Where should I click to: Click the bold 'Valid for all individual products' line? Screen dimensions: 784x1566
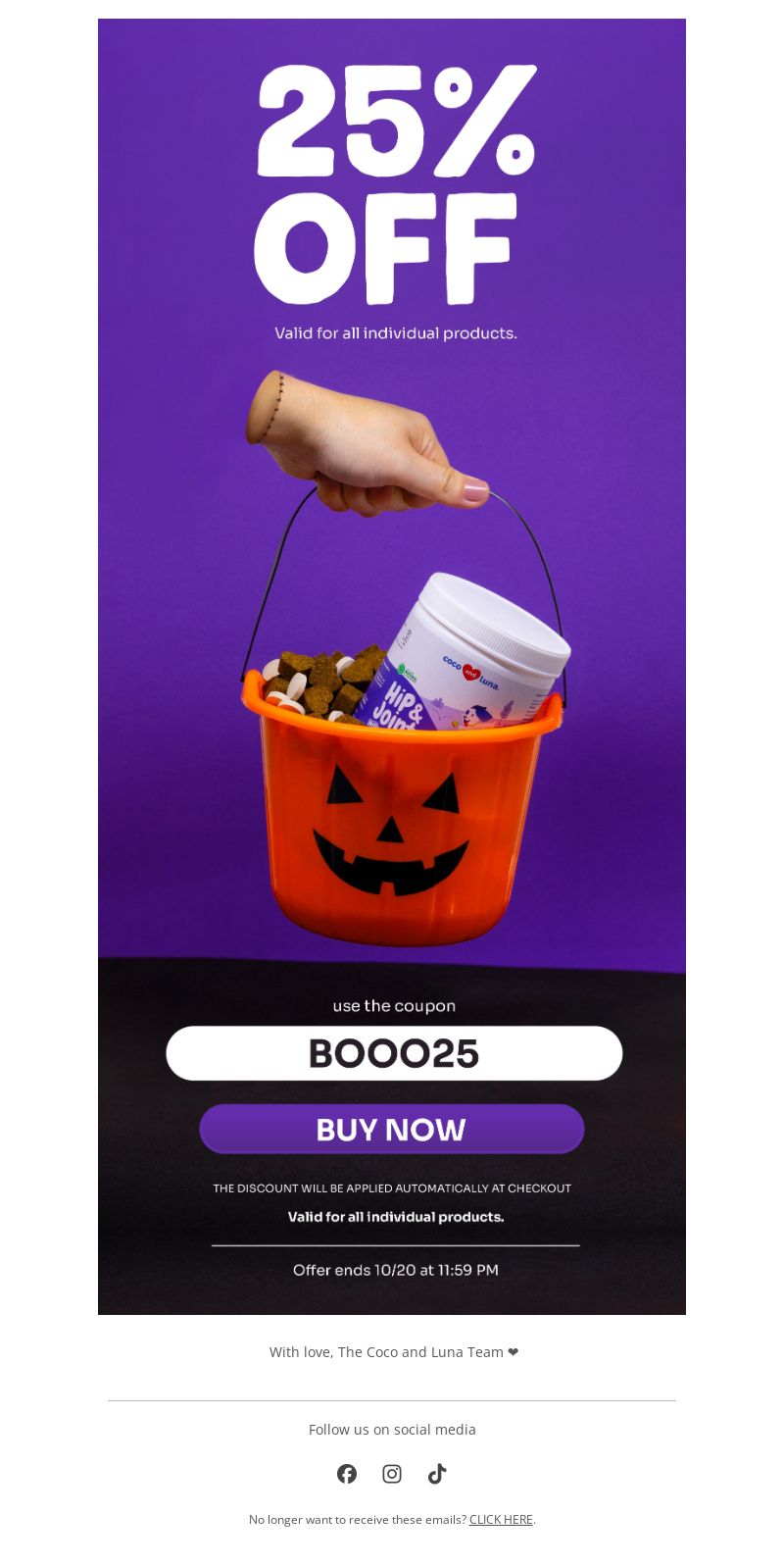tap(396, 1217)
